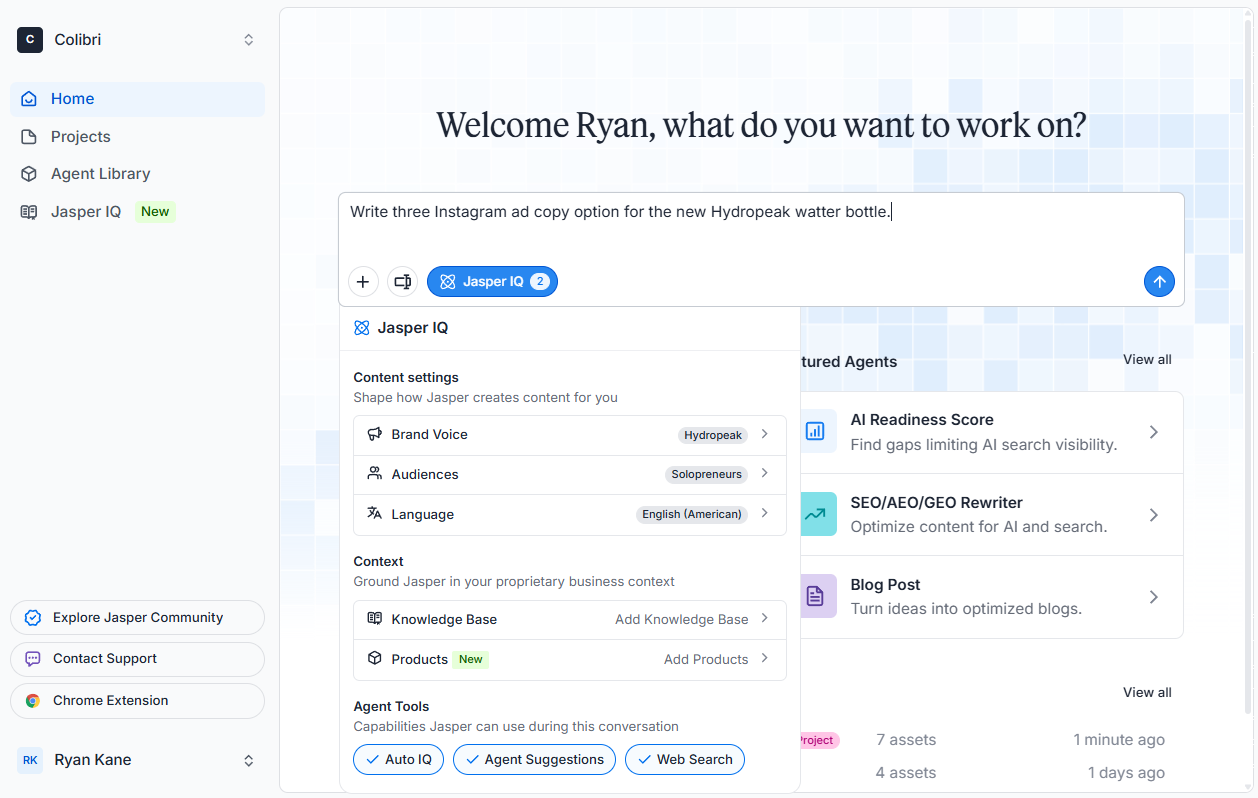Screen dimensions: 1258x798
Task: Expand the Blog Post chevron
Action: pyautogui.click(x=1153, y=597)
